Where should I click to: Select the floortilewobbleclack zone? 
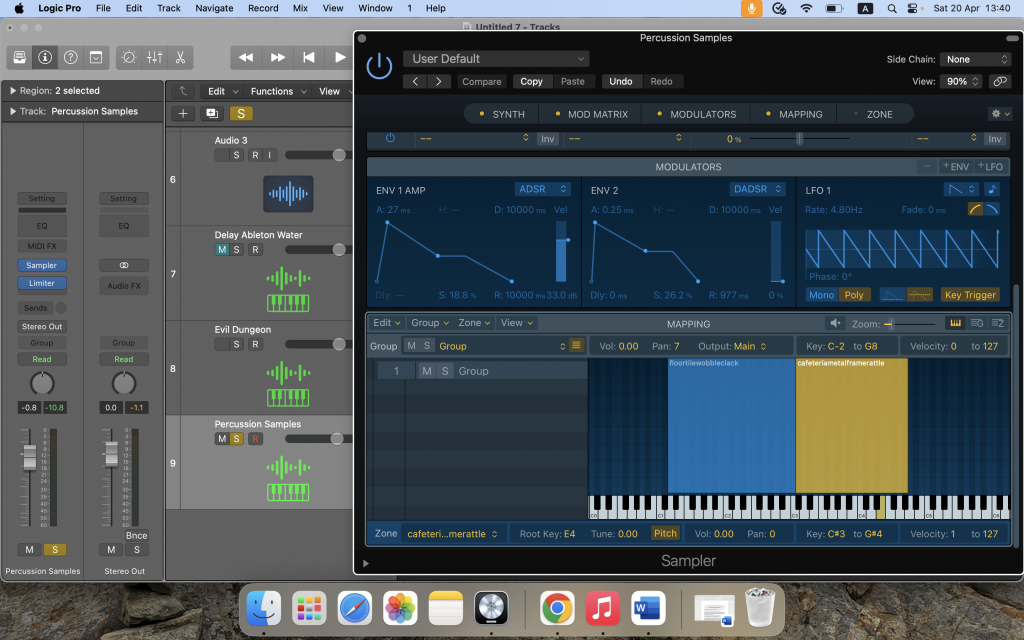click(x=731, y=425)
